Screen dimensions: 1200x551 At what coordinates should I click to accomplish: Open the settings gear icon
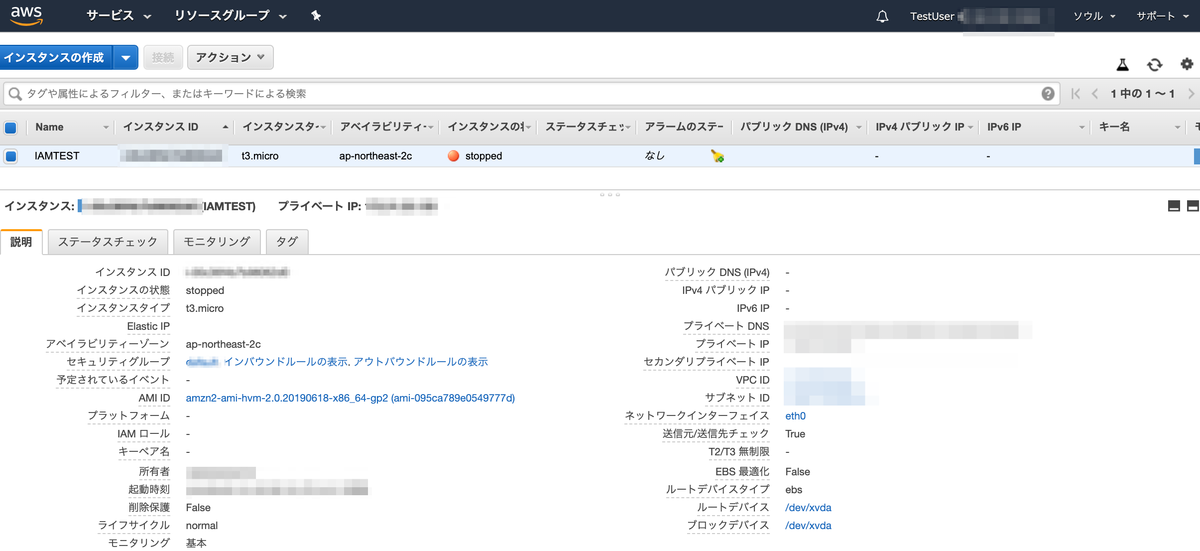click(1187, 64)
